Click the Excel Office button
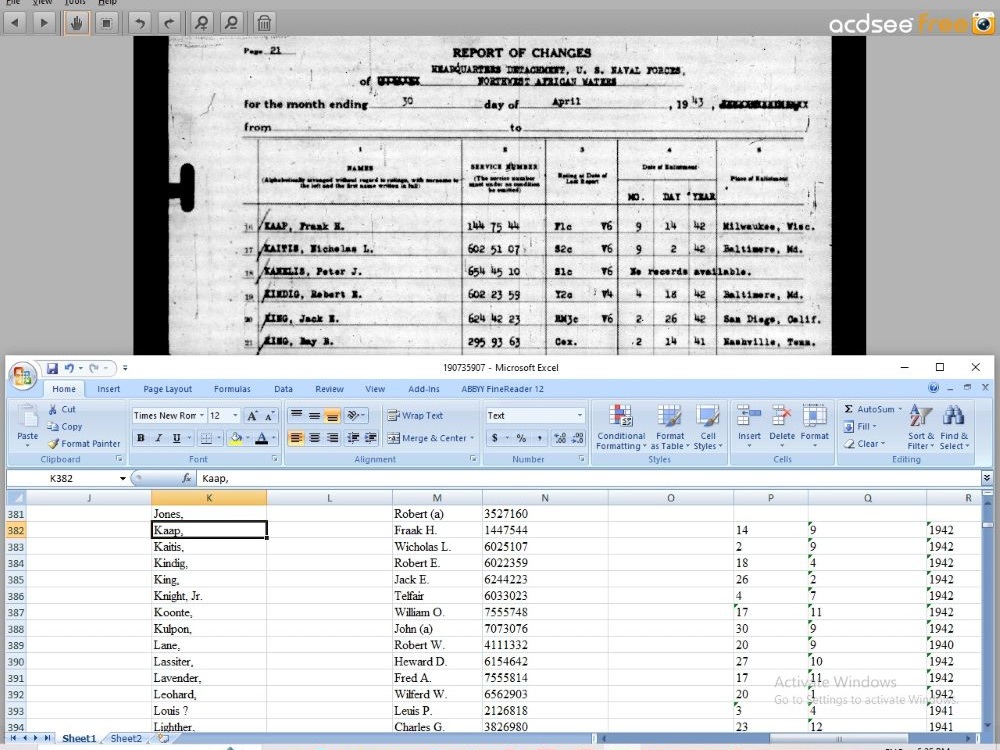The height and width of the screenshot is (750, 1000). [22, 376]
